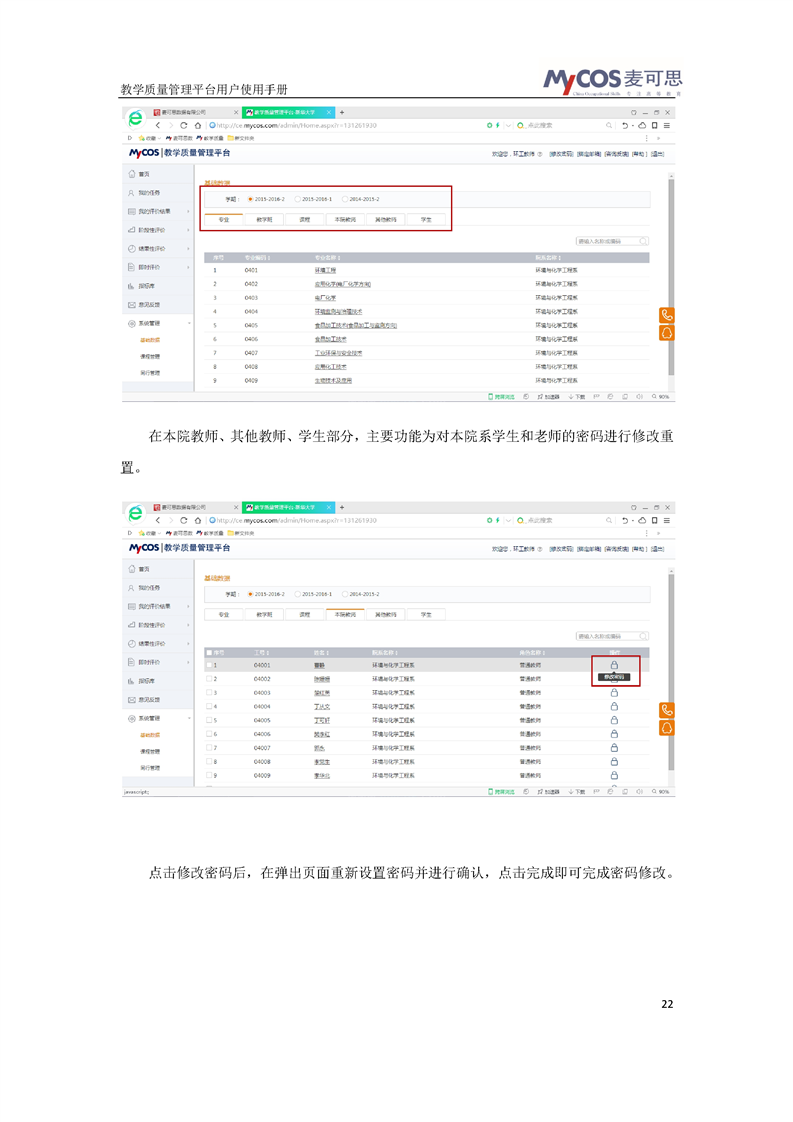793x1122 pixels.
Task: Click the name search field above teacher table
Action: [612, 636]
